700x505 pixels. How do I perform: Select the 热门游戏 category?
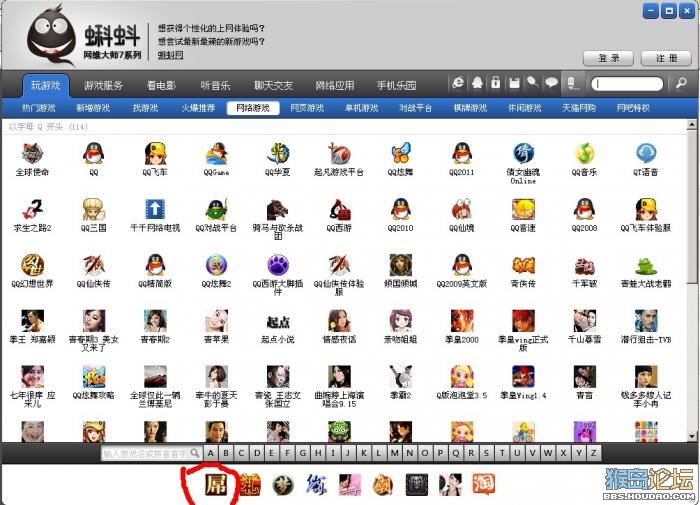38,108
